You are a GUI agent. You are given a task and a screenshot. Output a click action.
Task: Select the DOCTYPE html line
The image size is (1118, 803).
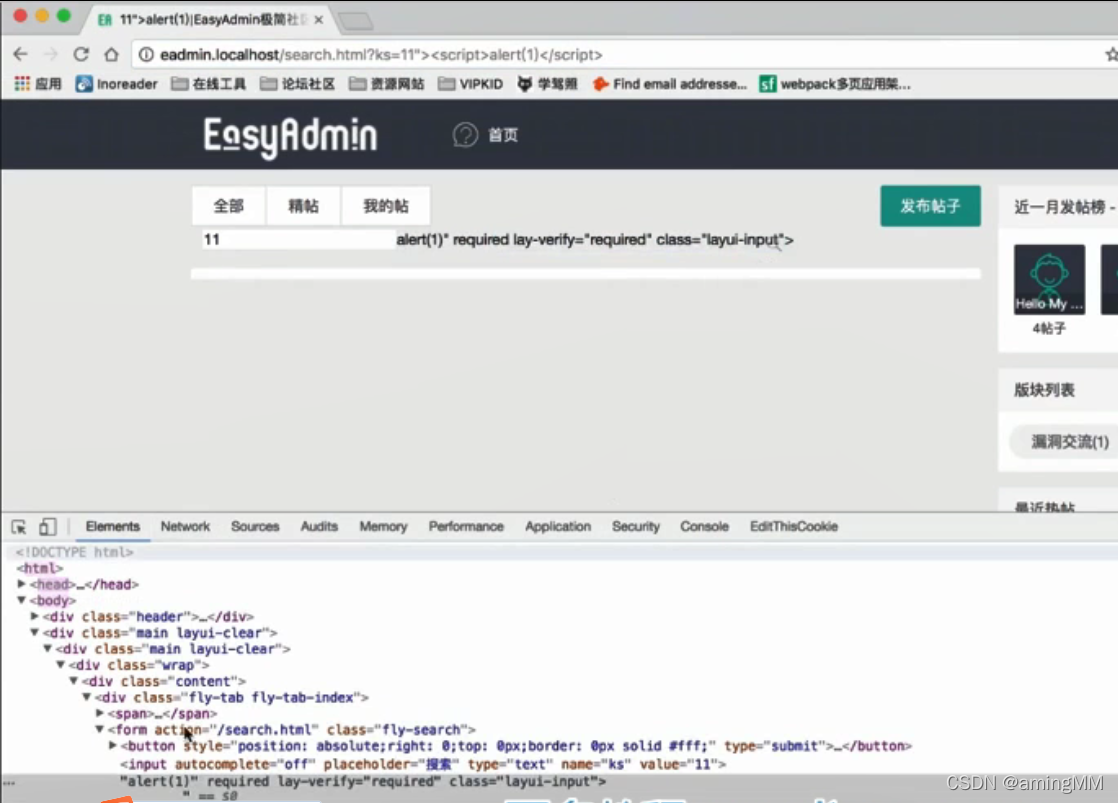click(x=74, y=552)
